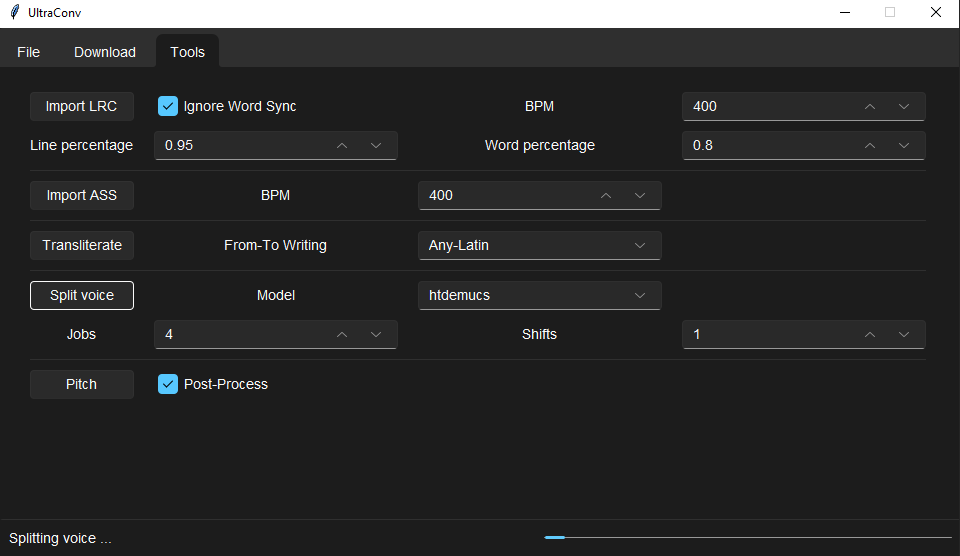Switch to the File tab

tap(28, 52)
